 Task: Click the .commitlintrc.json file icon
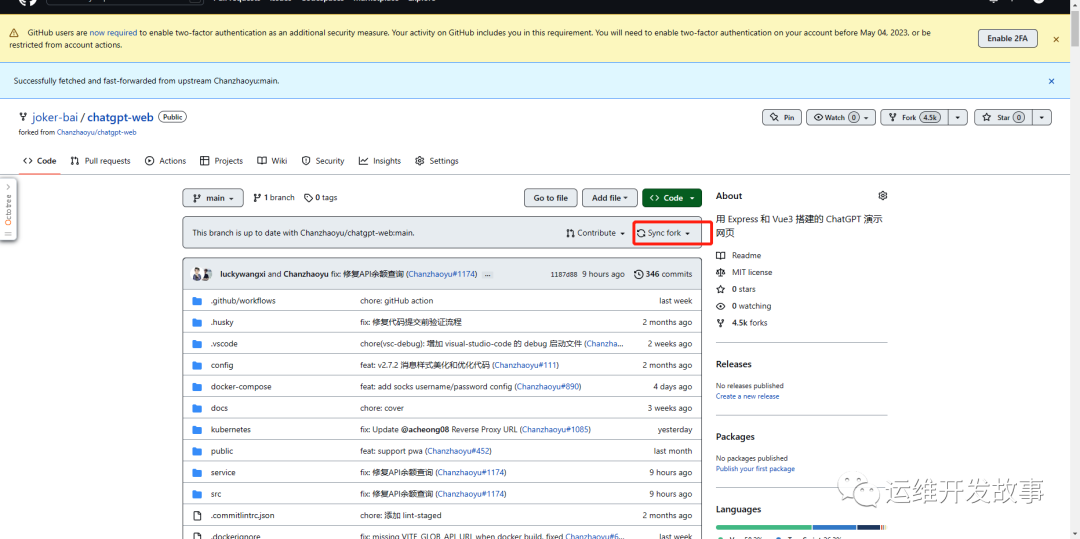(197, 516)
